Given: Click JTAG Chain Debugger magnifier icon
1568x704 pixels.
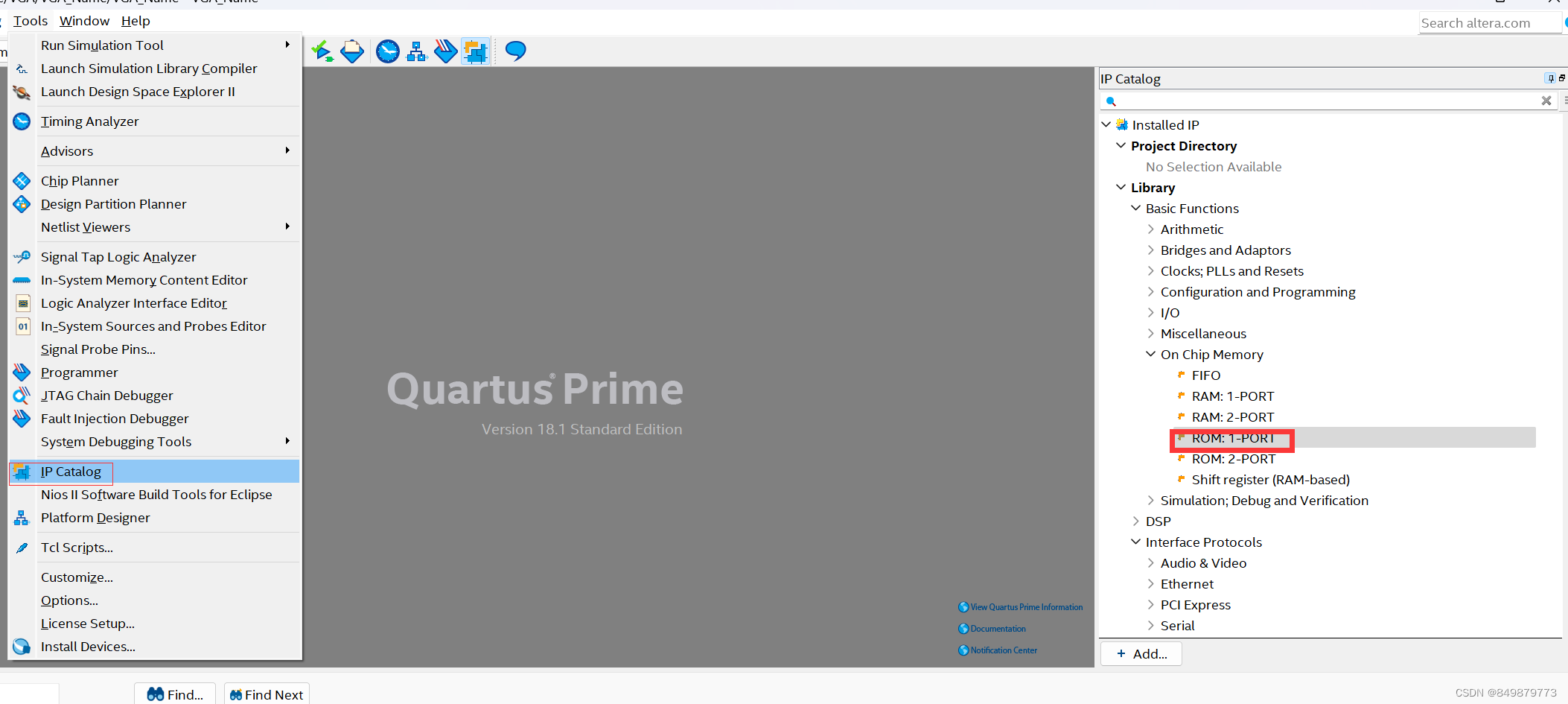Looking at the screenshot, I should pyautogui.click(x=22, y=396).
